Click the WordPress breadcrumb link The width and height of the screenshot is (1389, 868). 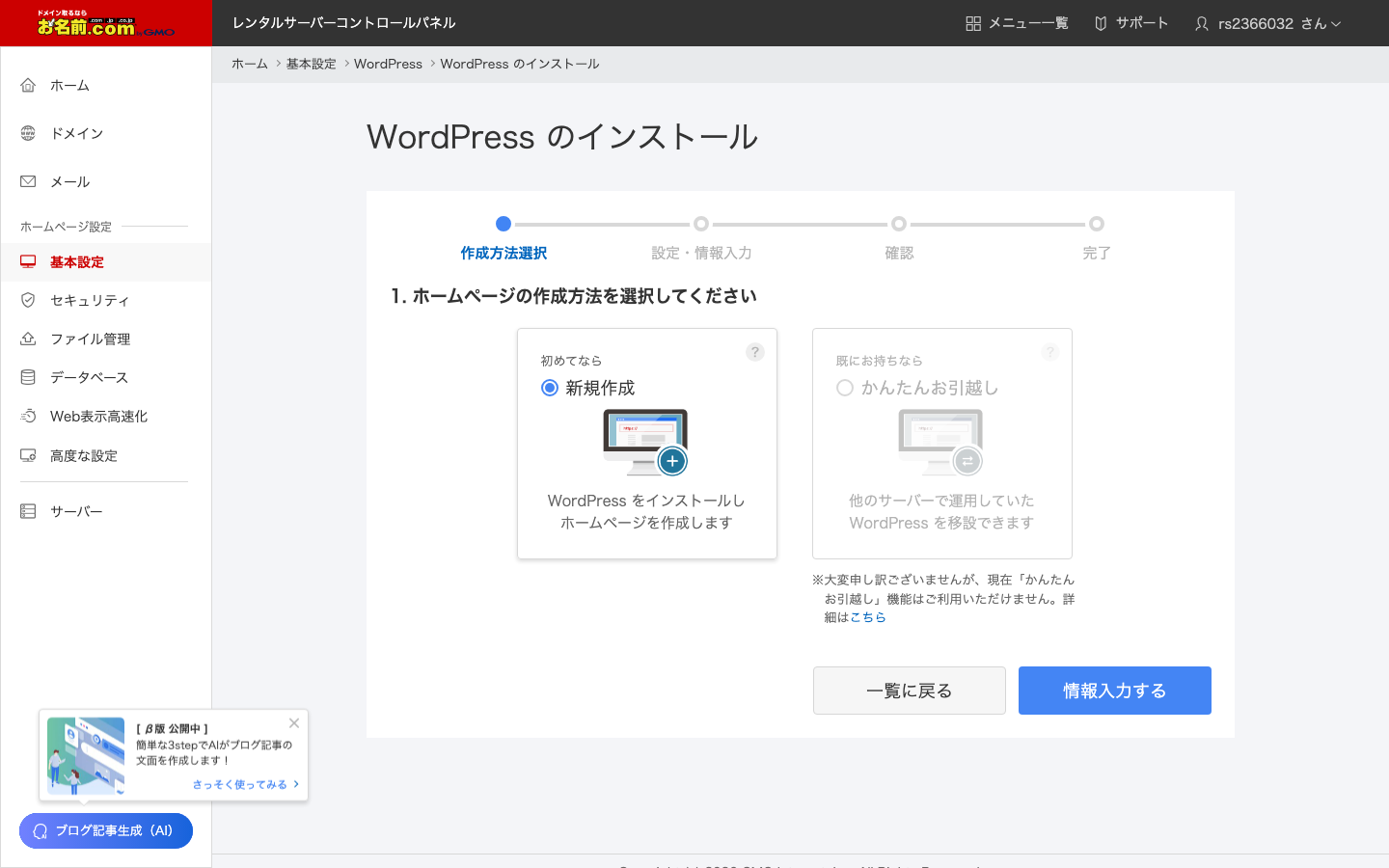388,64
